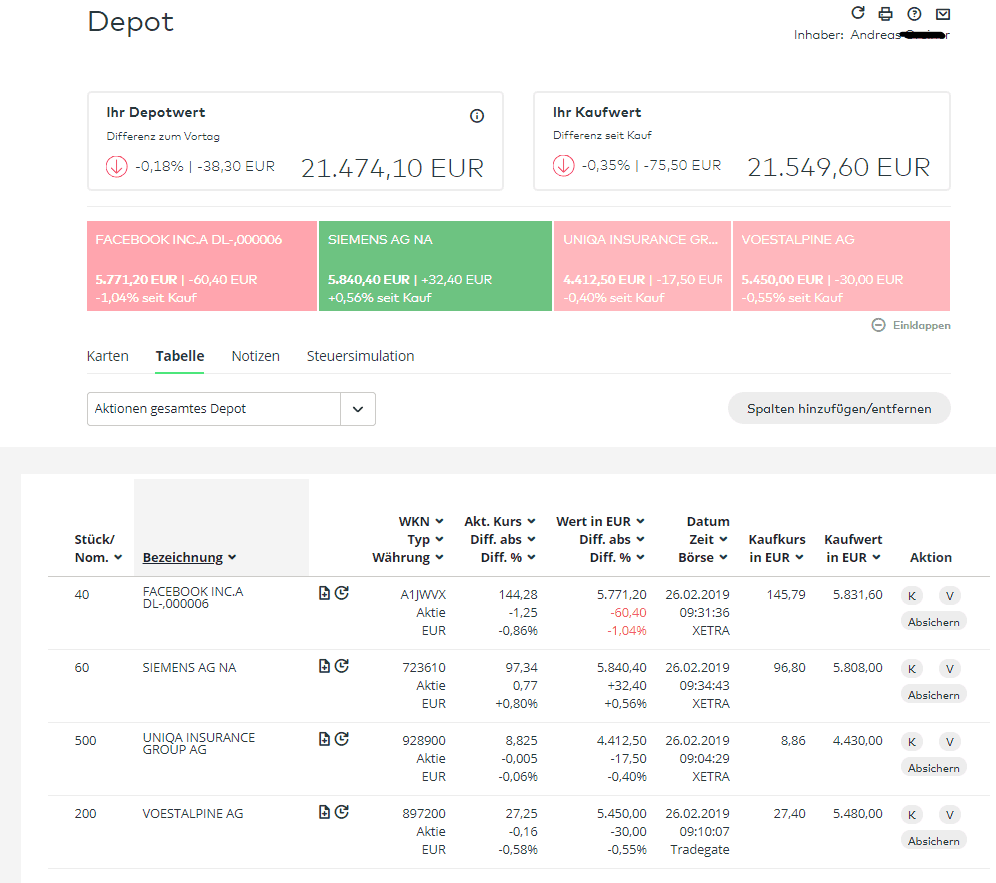Screen dimensions: 996x883
Task: Open the Notizen tab
Action: pyautogui.click(x=255, y=356)
